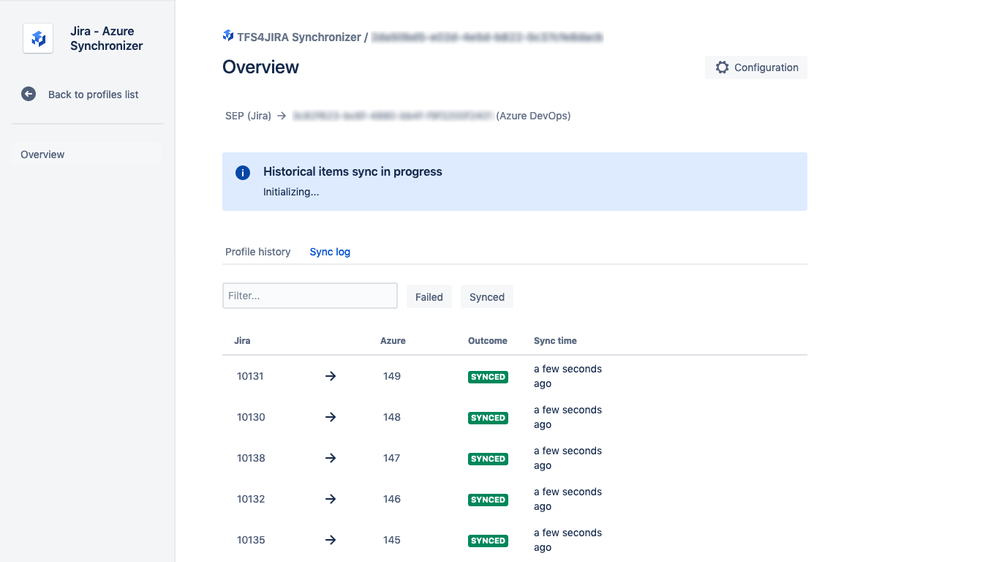Click Jira item 10132

(x=250, y=499)
